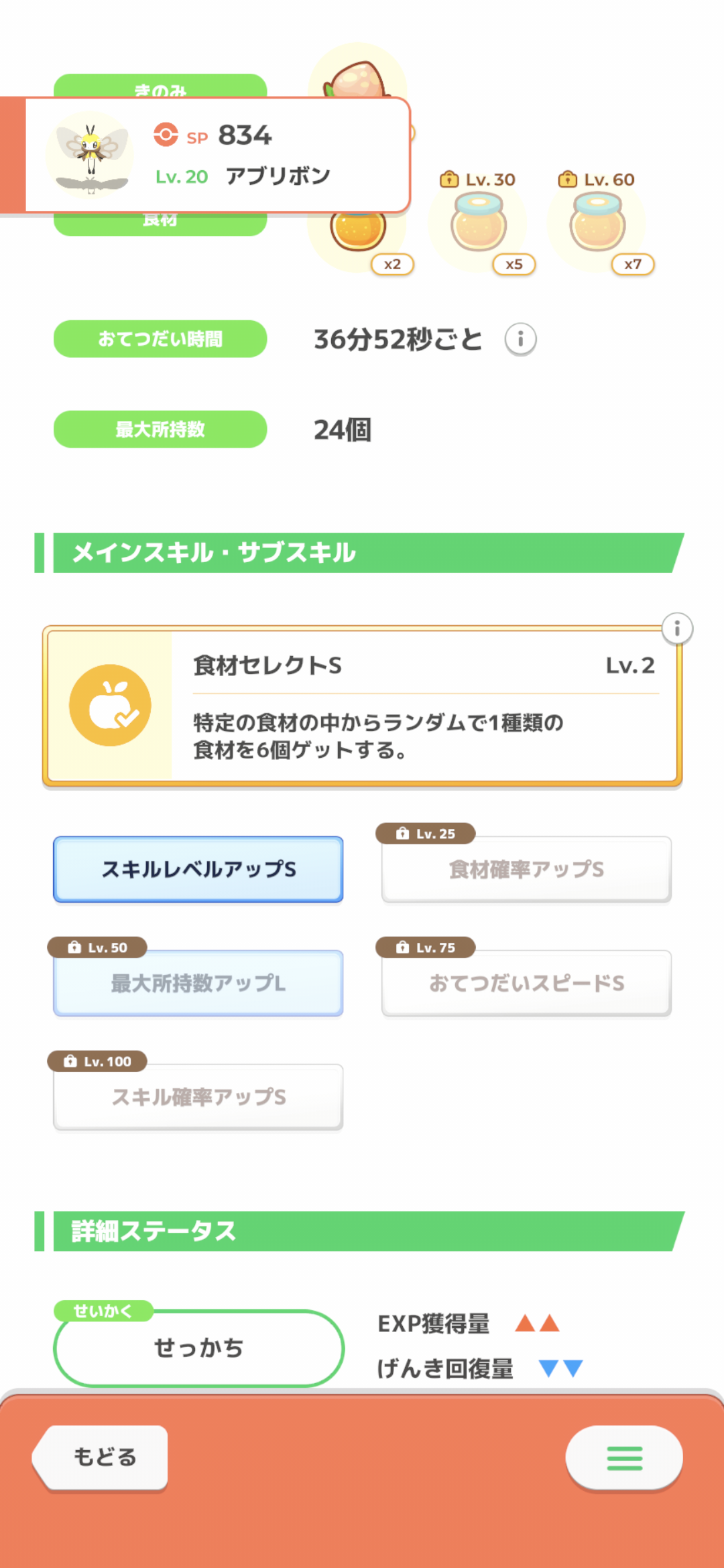The width and height of the screenshot is (724, 1568).
Task: Tap locked Lv. 30 honey ingredient
Action: coord(478,223)
